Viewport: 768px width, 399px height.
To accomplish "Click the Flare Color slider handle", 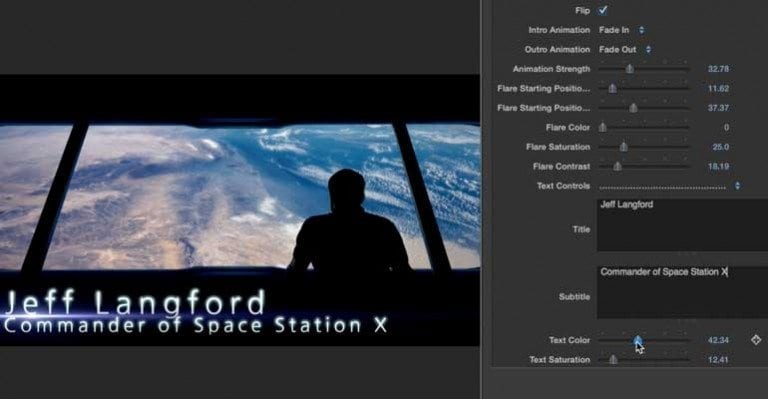I will click(x=602, y=127).
